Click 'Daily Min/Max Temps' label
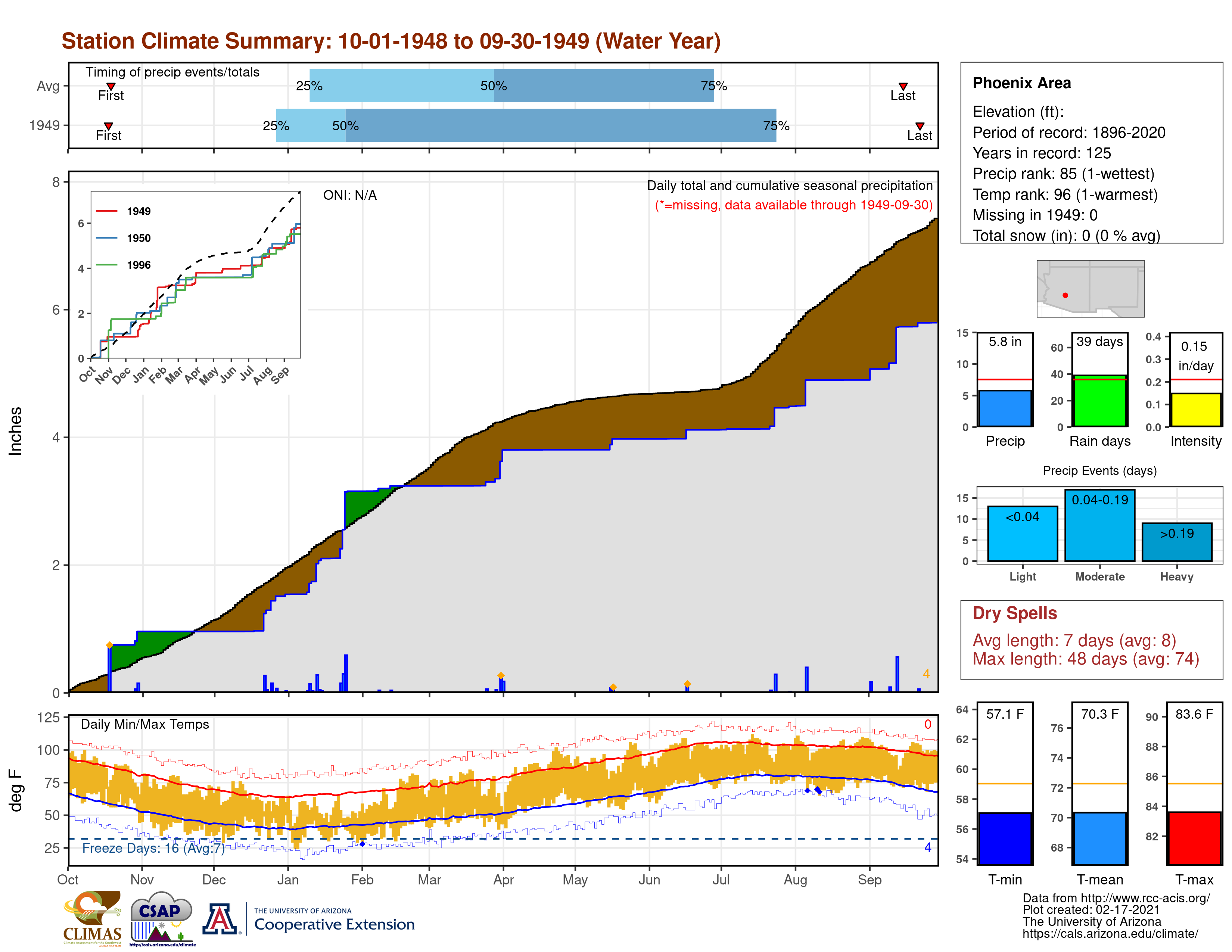Screen dimensions: 1232x952 (x=145, y=724)
